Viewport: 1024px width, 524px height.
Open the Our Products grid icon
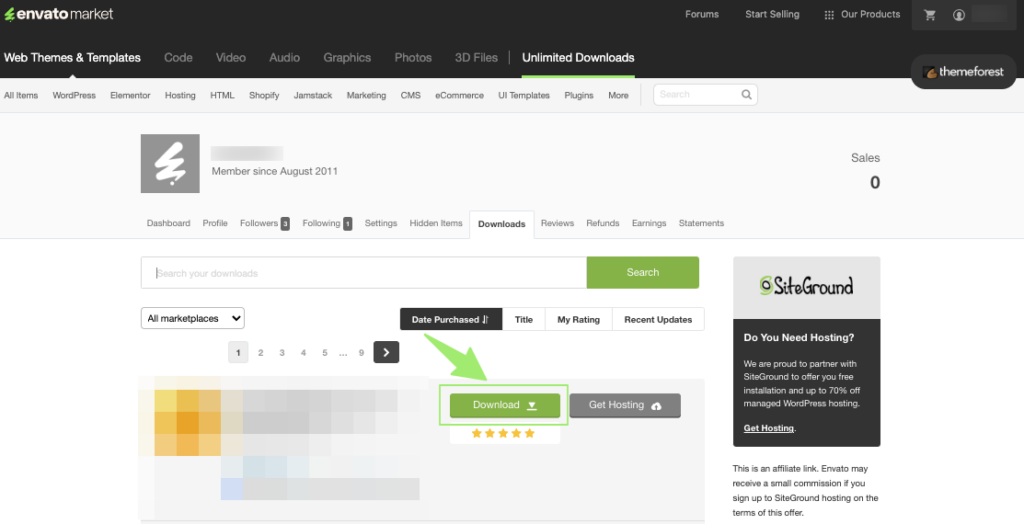829,14
